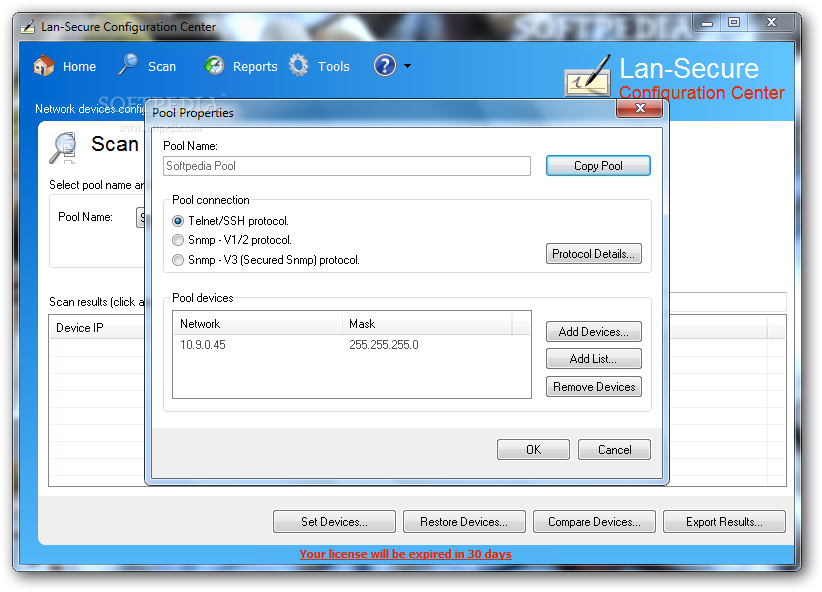This screenshot has height=592, width=822.
Task: Click the Scan page magnifier icon
Action: coord(63,148)
